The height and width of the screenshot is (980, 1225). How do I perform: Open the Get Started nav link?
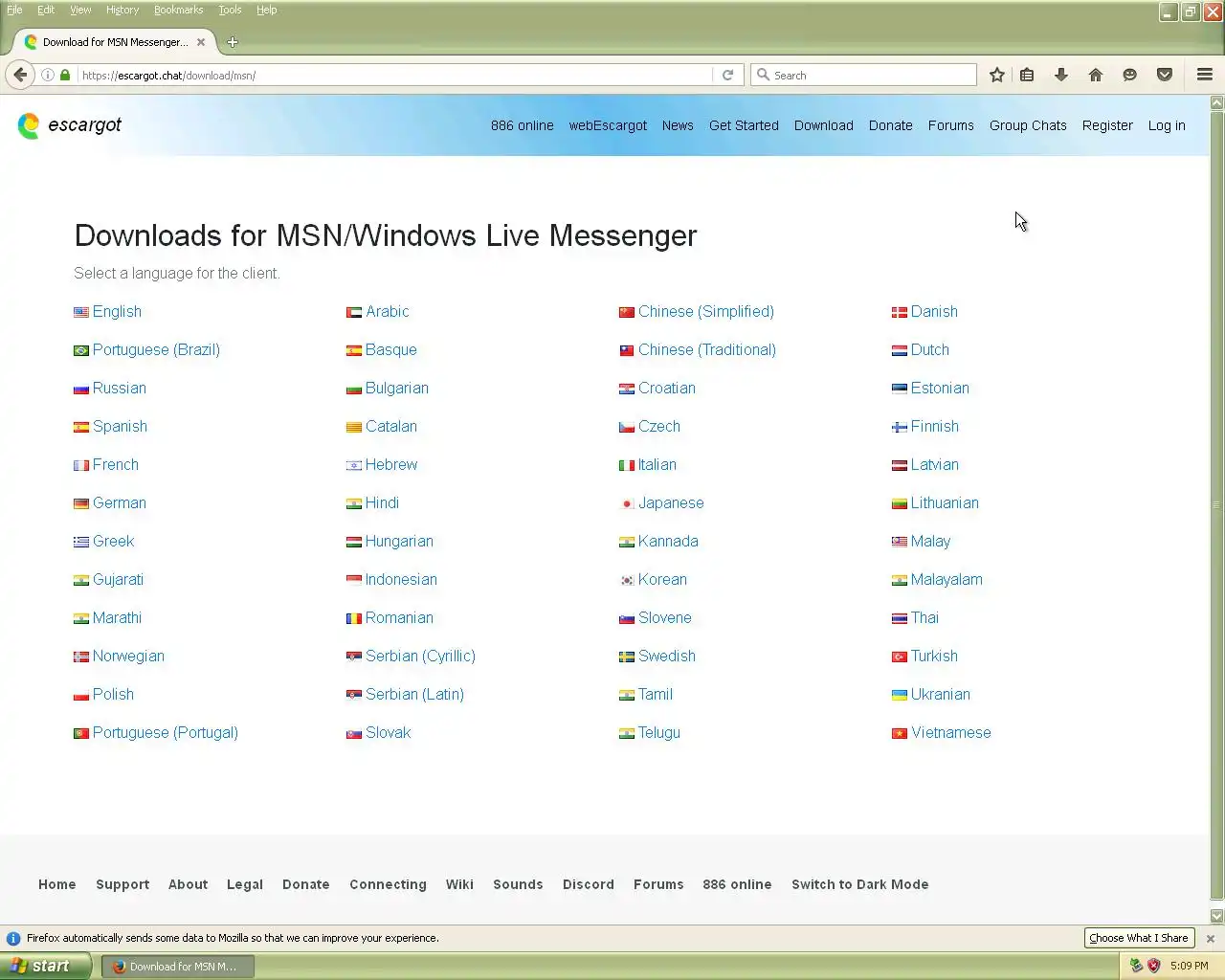tap(744, 125)
